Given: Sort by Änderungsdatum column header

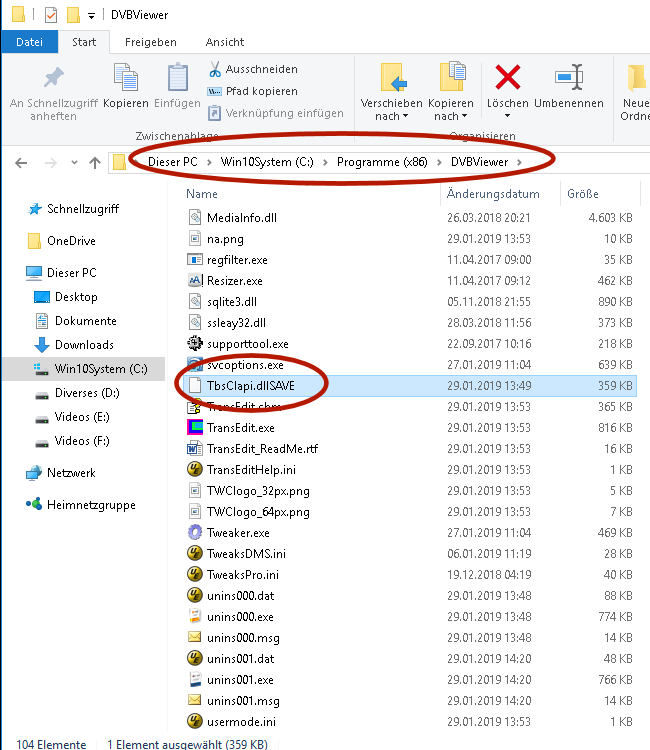Looking at the screenshot, I should [493, 194].
